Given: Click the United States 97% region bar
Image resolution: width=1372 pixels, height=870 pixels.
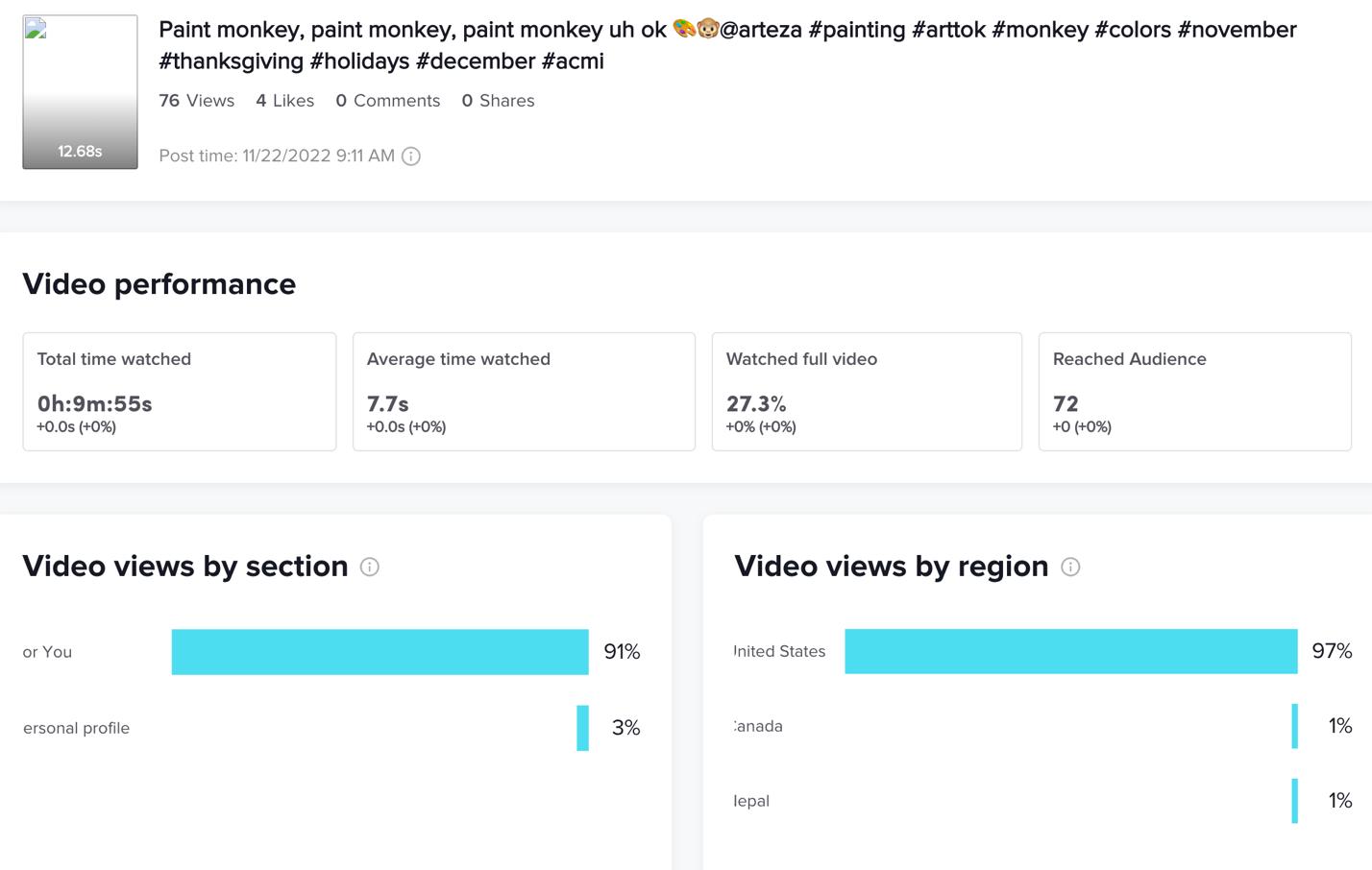Looking at the screenshot, I should click(x=1070, y=651).
